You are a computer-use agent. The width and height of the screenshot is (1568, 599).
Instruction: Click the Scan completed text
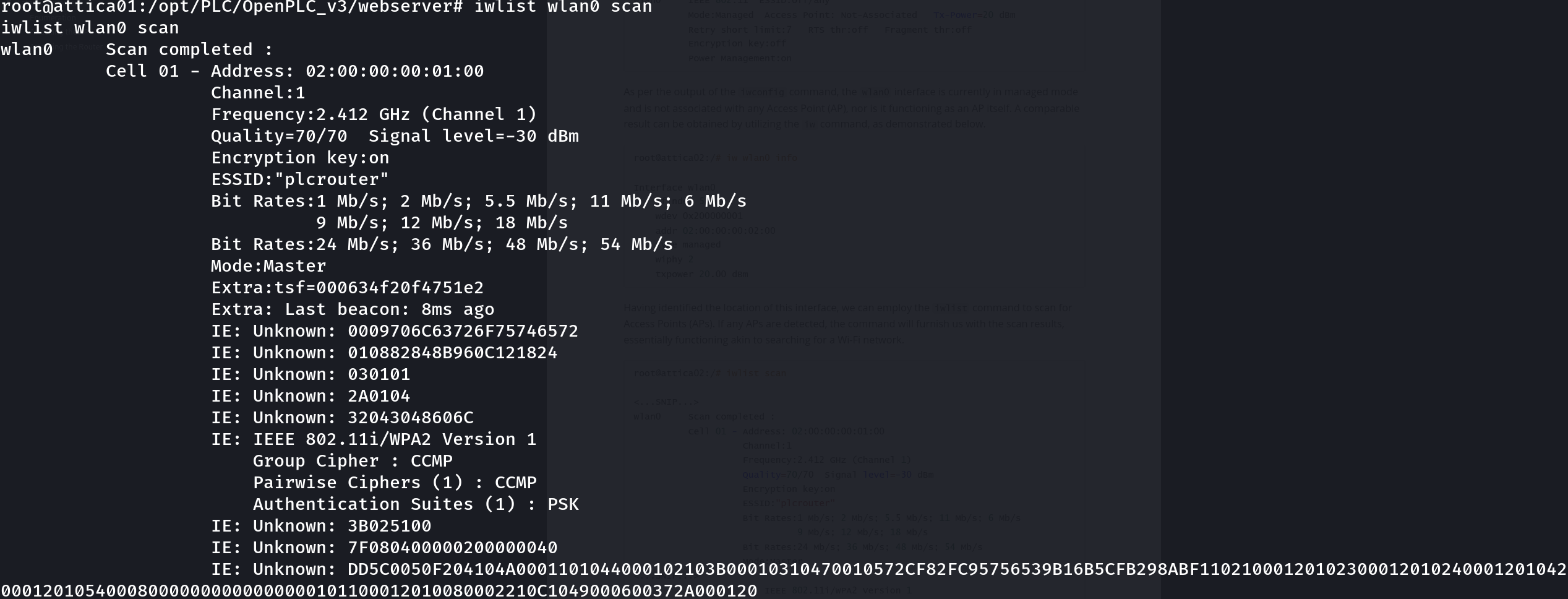(189, 50)
